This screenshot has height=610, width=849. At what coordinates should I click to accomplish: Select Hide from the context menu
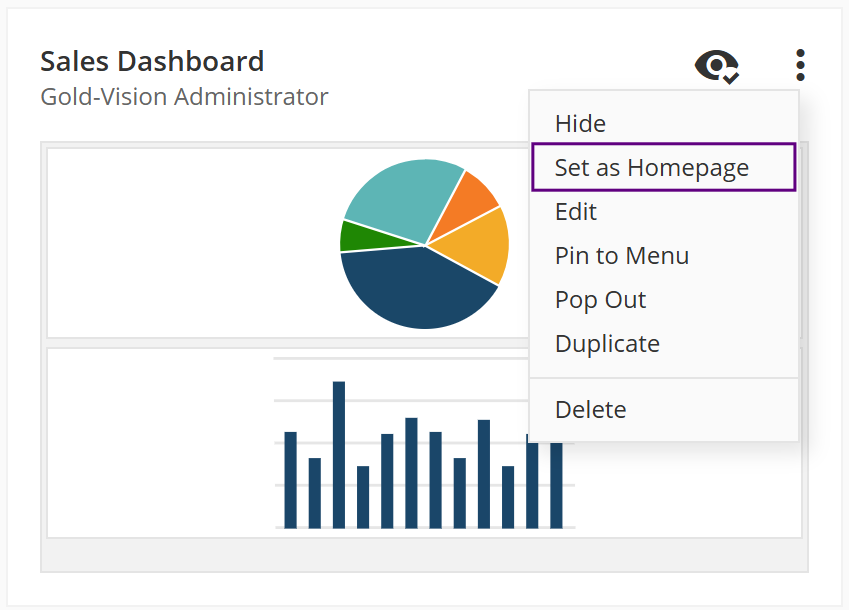580,123
